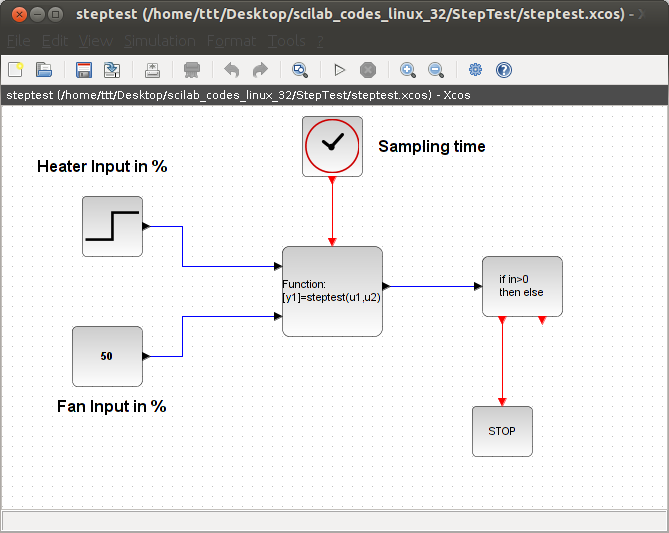
Task: Select the constant block labeled 50
Action: point(107,356)
